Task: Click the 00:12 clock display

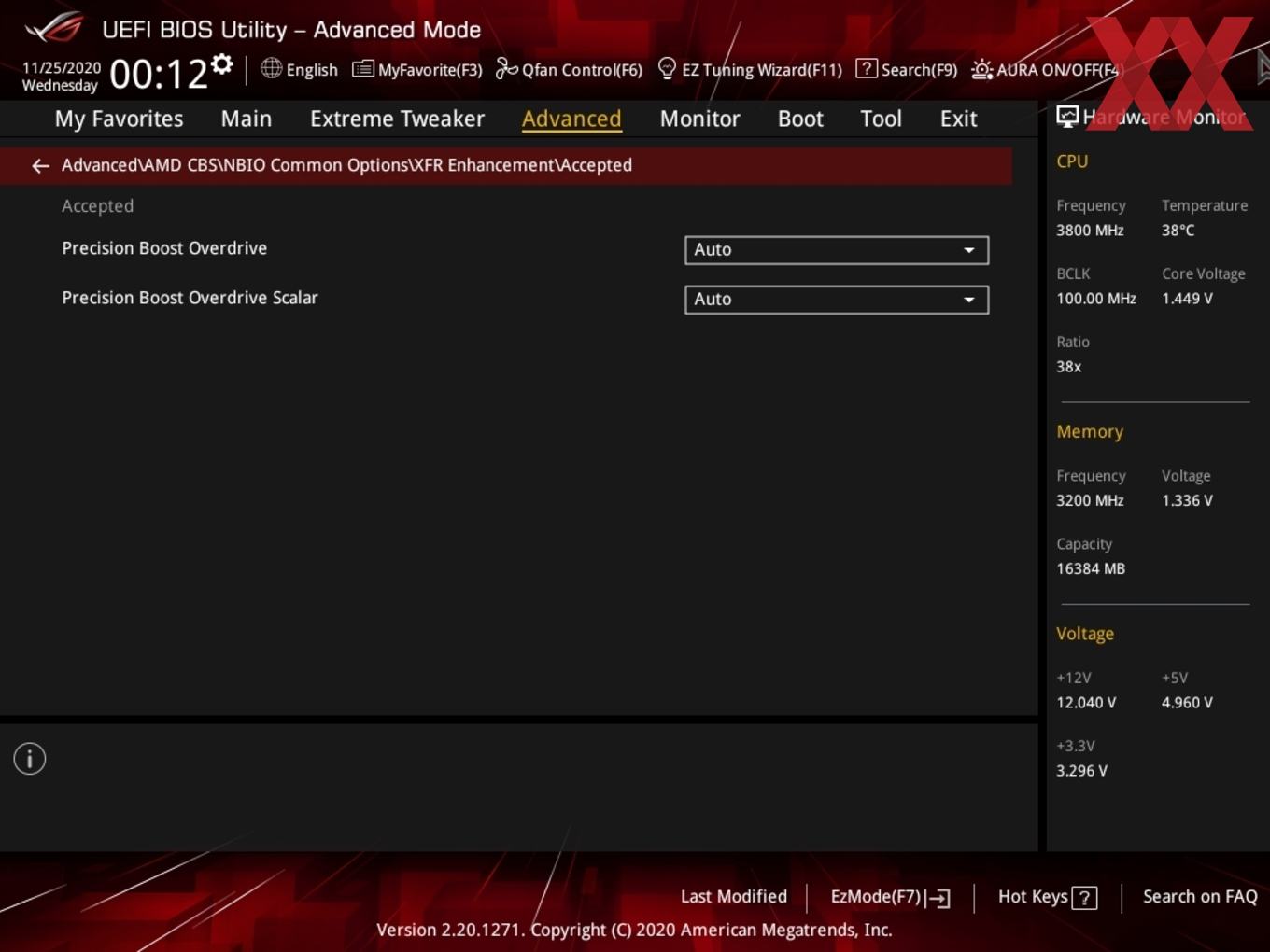Action: 159,74
